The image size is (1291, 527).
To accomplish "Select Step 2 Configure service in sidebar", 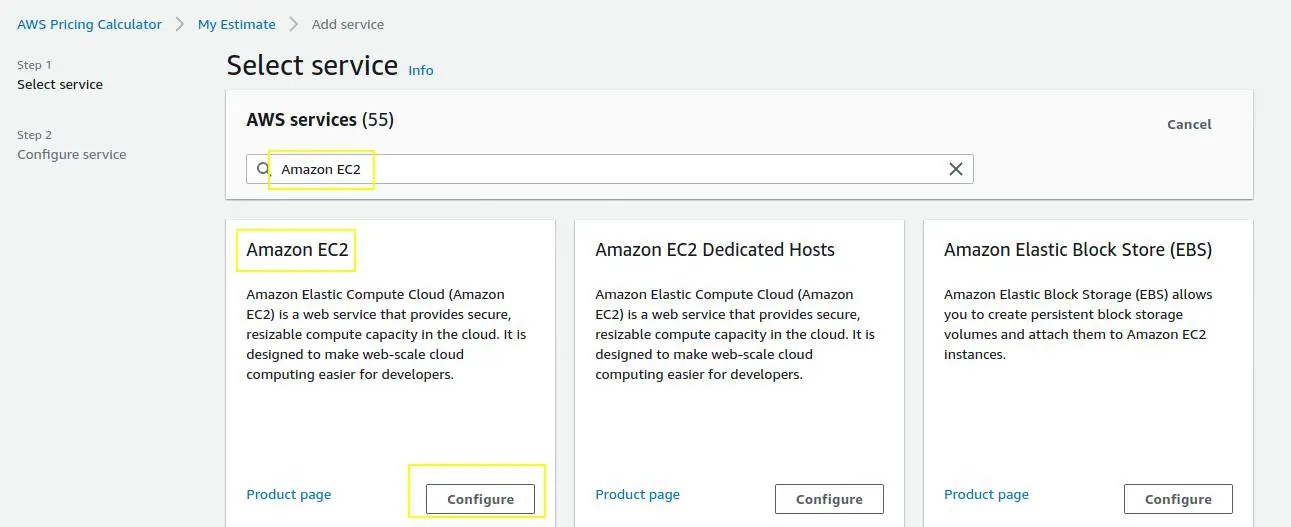I will [x=72, y=154].
